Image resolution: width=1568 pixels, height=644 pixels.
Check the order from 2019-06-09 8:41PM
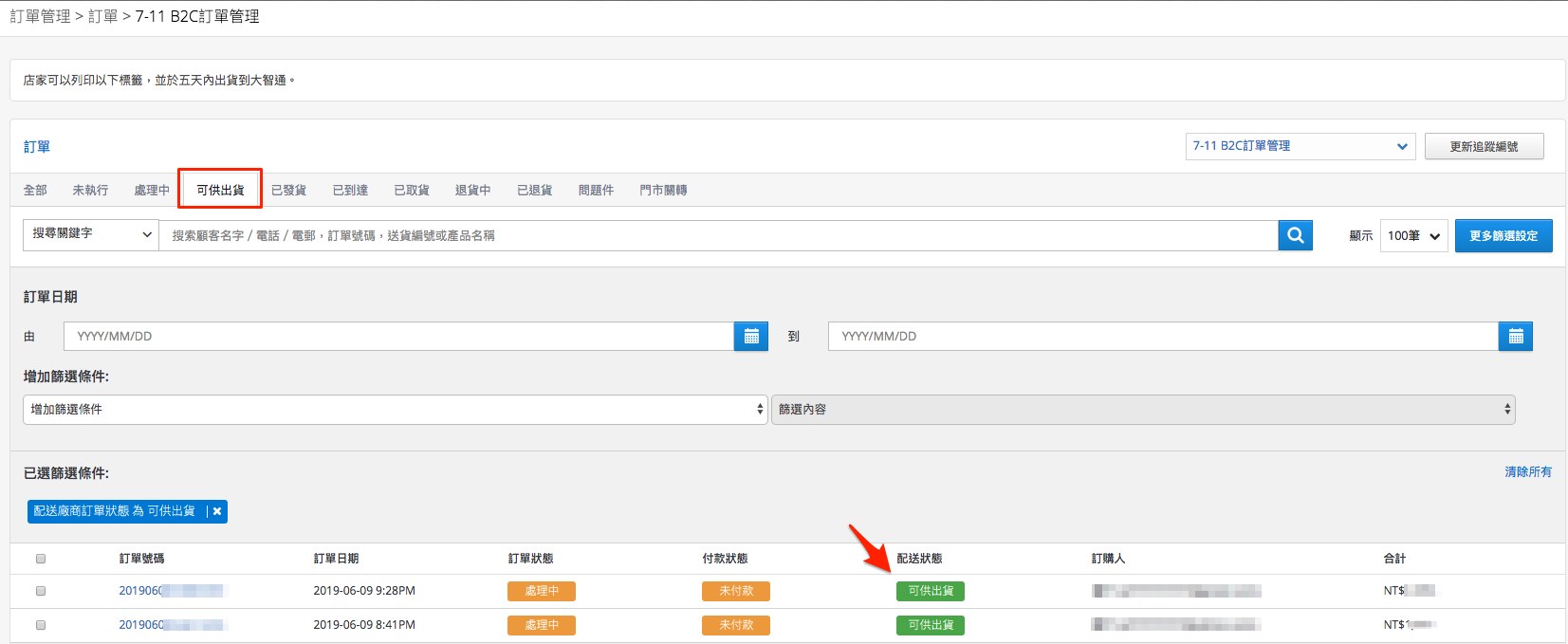point(41,625)
